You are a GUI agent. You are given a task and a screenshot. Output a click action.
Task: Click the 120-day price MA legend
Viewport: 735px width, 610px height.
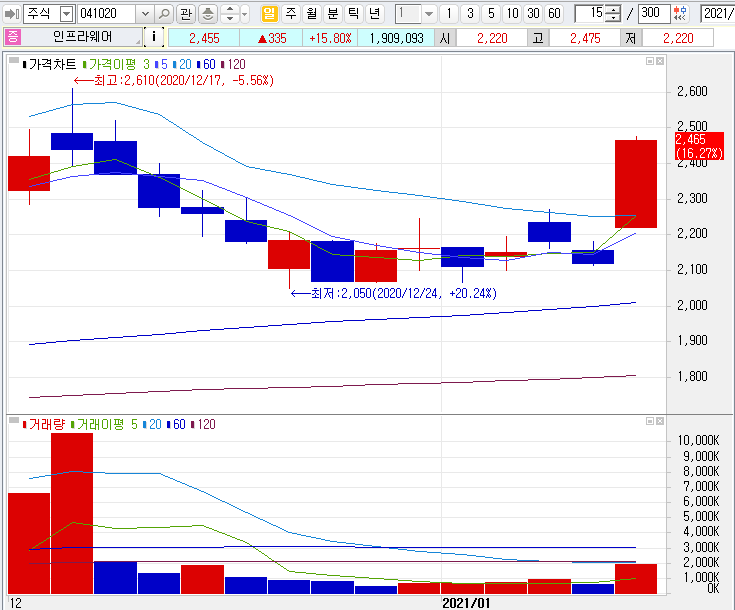233,64
